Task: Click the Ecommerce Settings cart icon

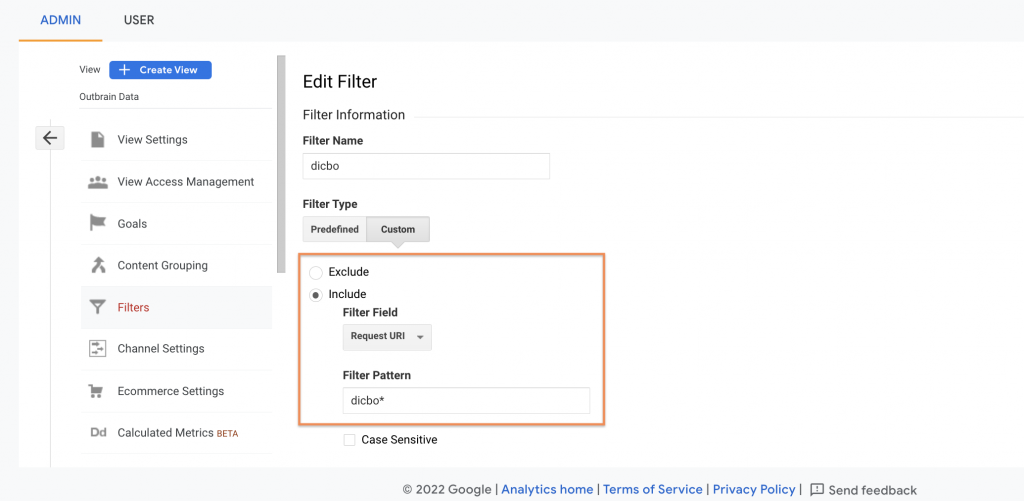Action: coord(96,391)
